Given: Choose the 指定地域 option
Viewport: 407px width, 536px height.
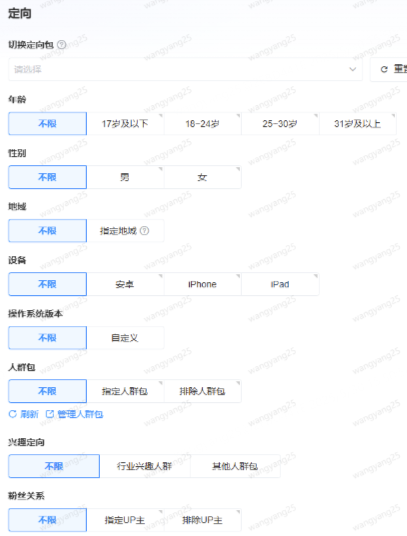Looking at the screenshot, I should [x=125, y=231].
